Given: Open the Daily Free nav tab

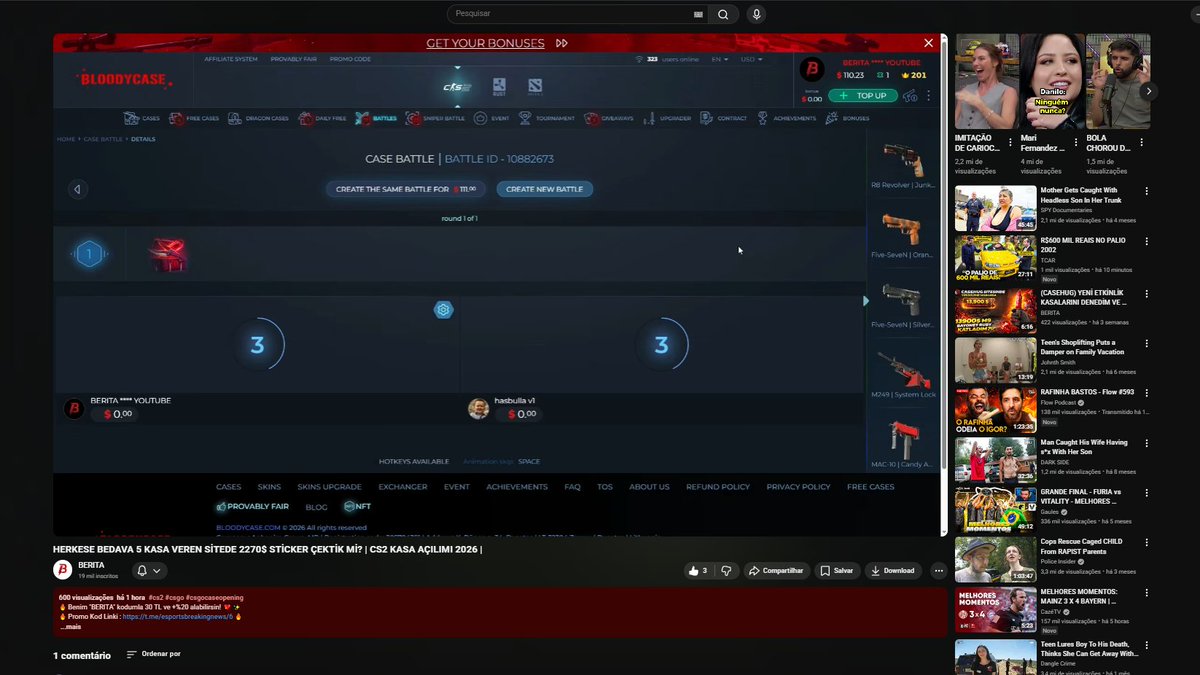Looking at the screenshot, I should coord(322,118).
